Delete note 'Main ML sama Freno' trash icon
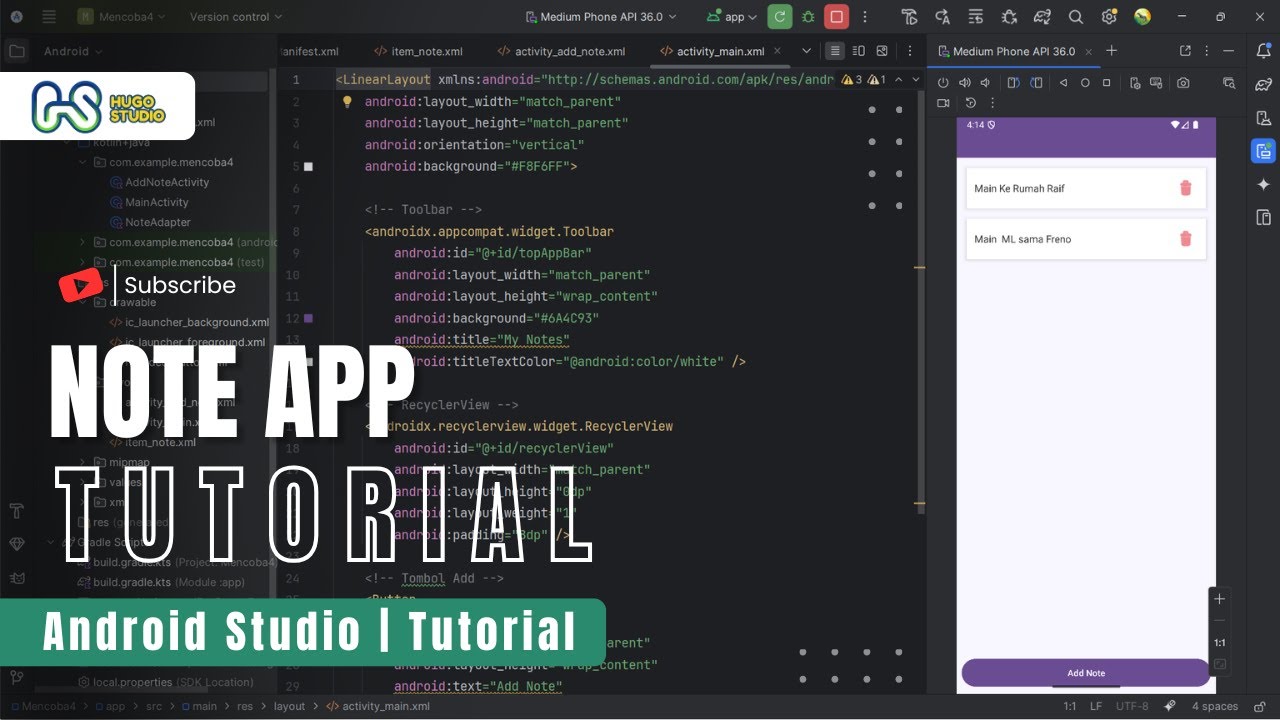1280x720 pixels. click(x=1186, y=238)
